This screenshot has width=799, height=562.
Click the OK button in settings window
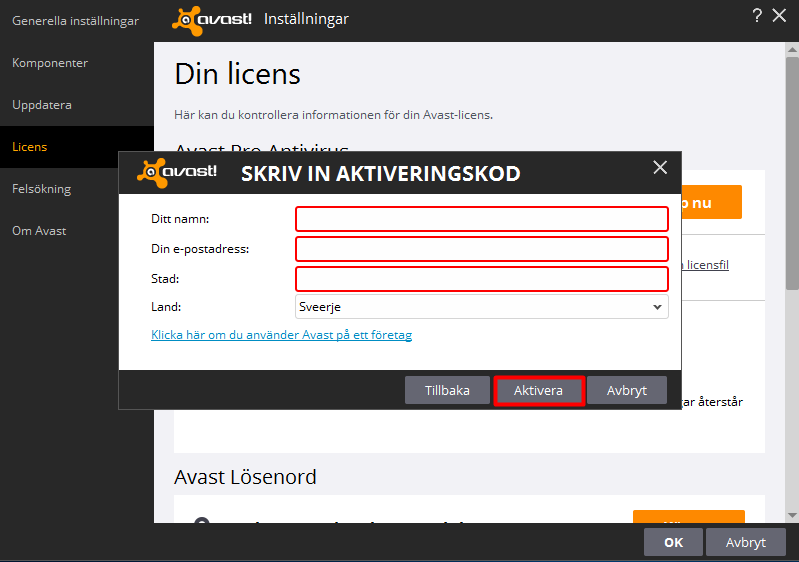[x=673, y=543]
